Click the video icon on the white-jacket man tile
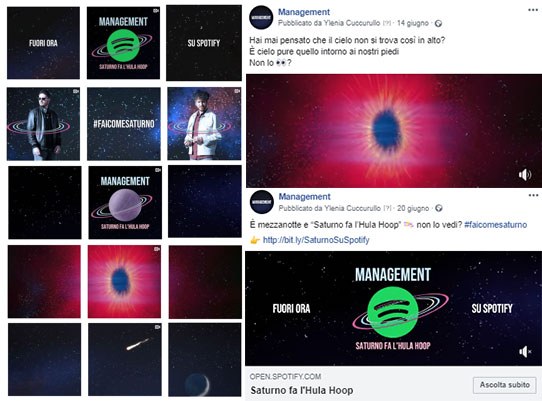542x401 pixels. coord(237,91)
